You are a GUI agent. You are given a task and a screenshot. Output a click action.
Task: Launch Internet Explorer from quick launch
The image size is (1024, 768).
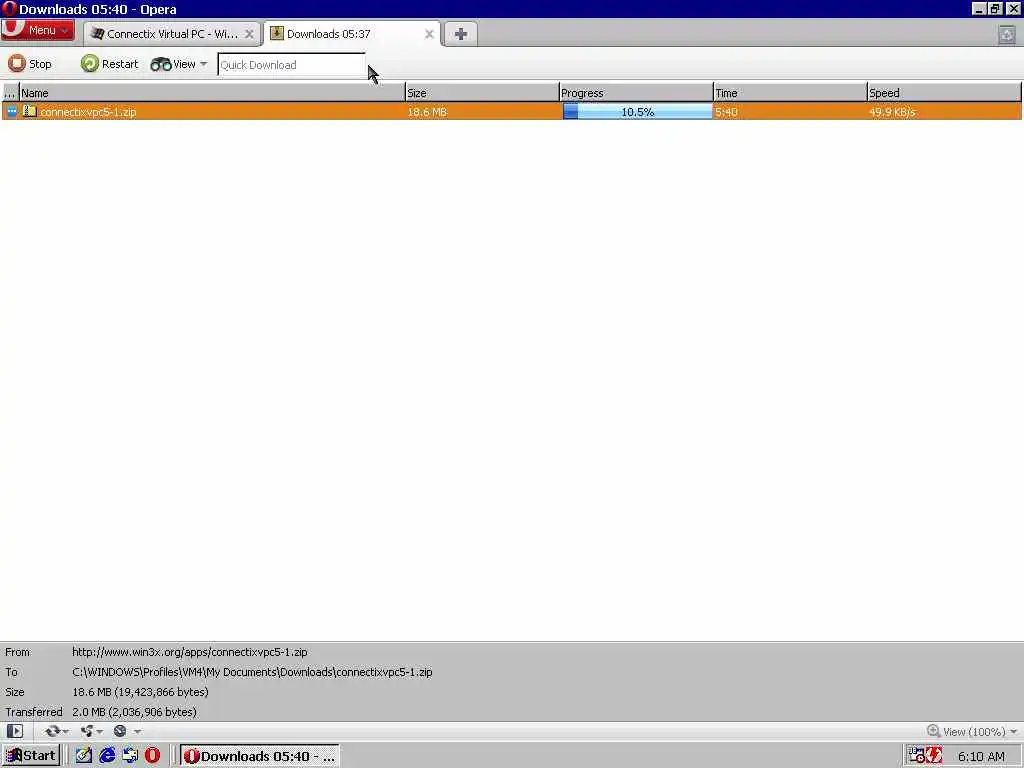(107, 756)
